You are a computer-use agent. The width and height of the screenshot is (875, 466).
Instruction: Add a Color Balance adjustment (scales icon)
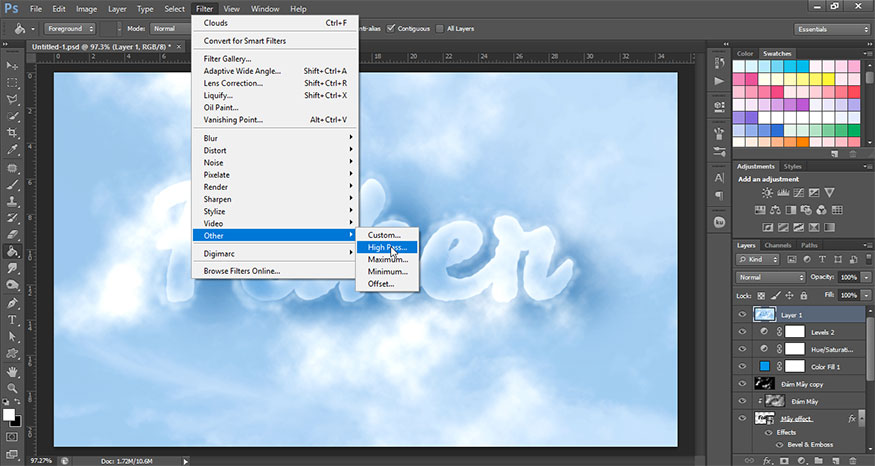coord(775,210)
